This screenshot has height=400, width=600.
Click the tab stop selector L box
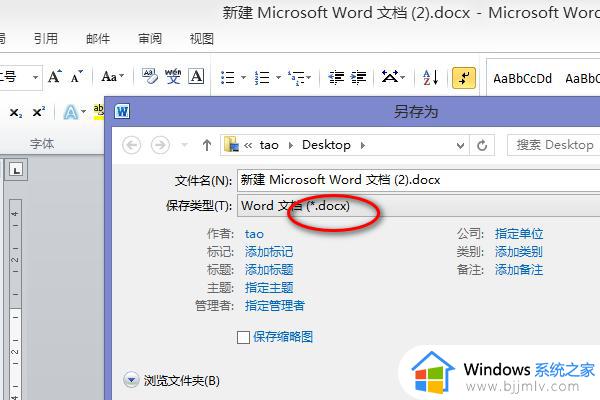coord(16,170)
